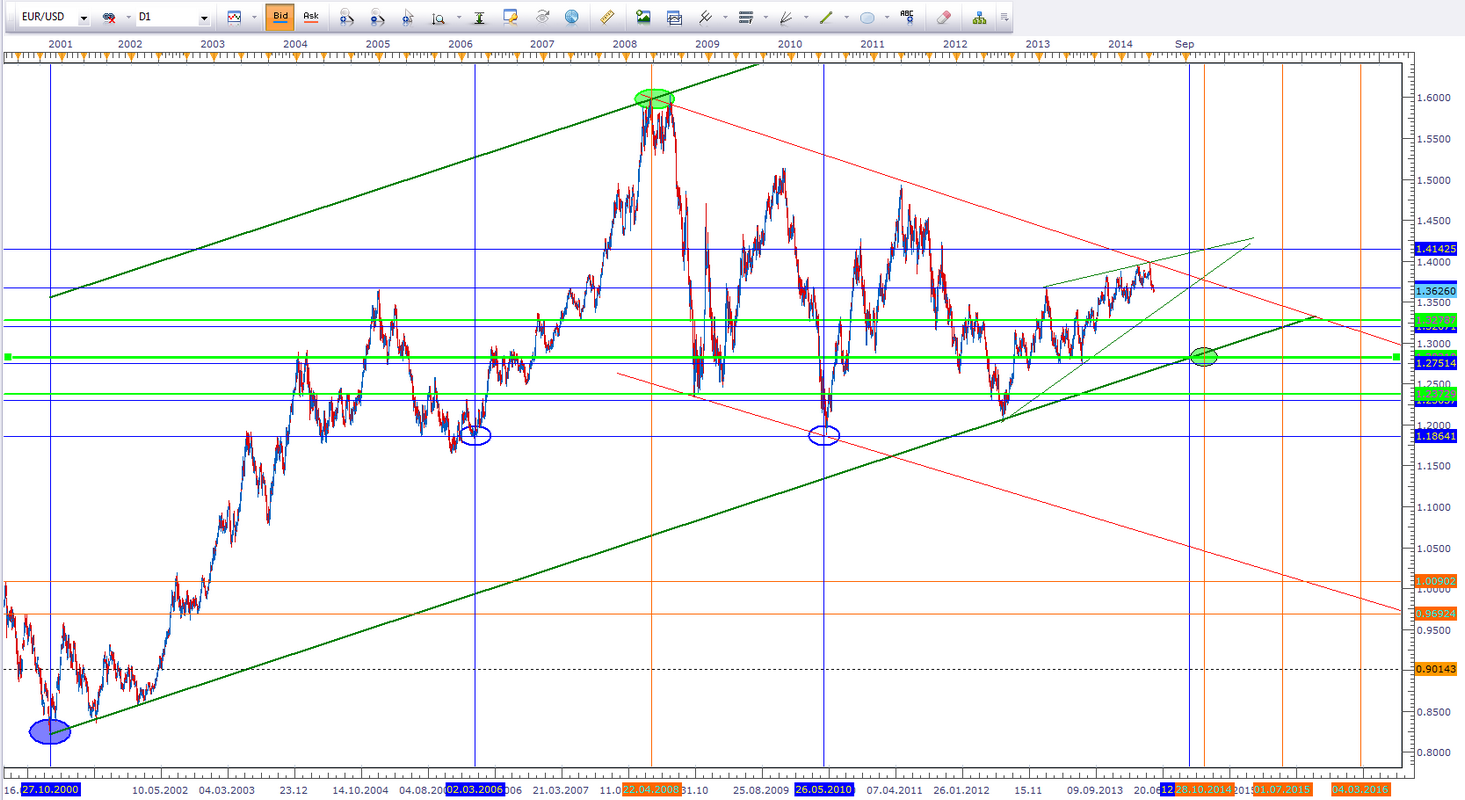The height and width of the screenshot is (800, 1465).
Task: Click the second zoom magnifier icon
Action: [377, 18]
